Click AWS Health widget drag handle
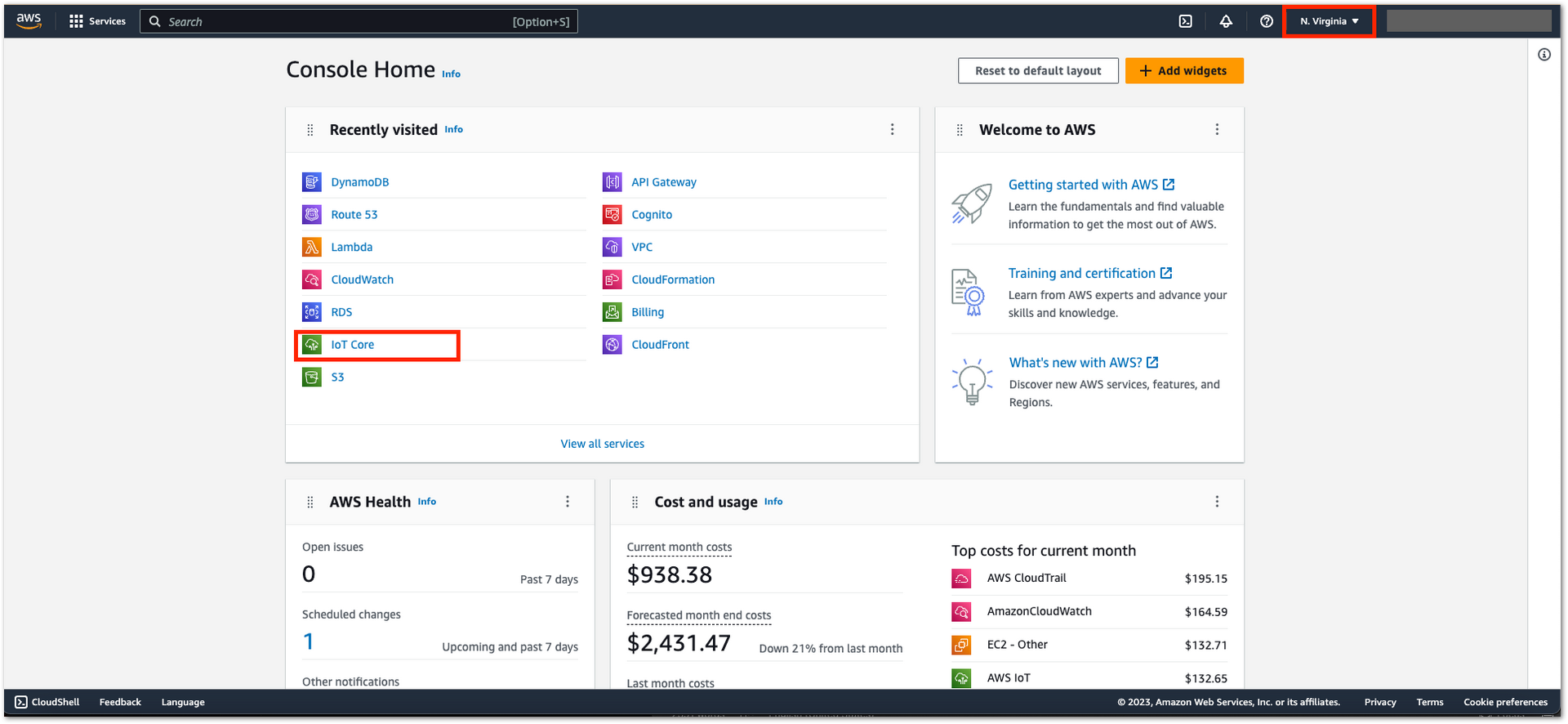 click(x=310, y=503)
